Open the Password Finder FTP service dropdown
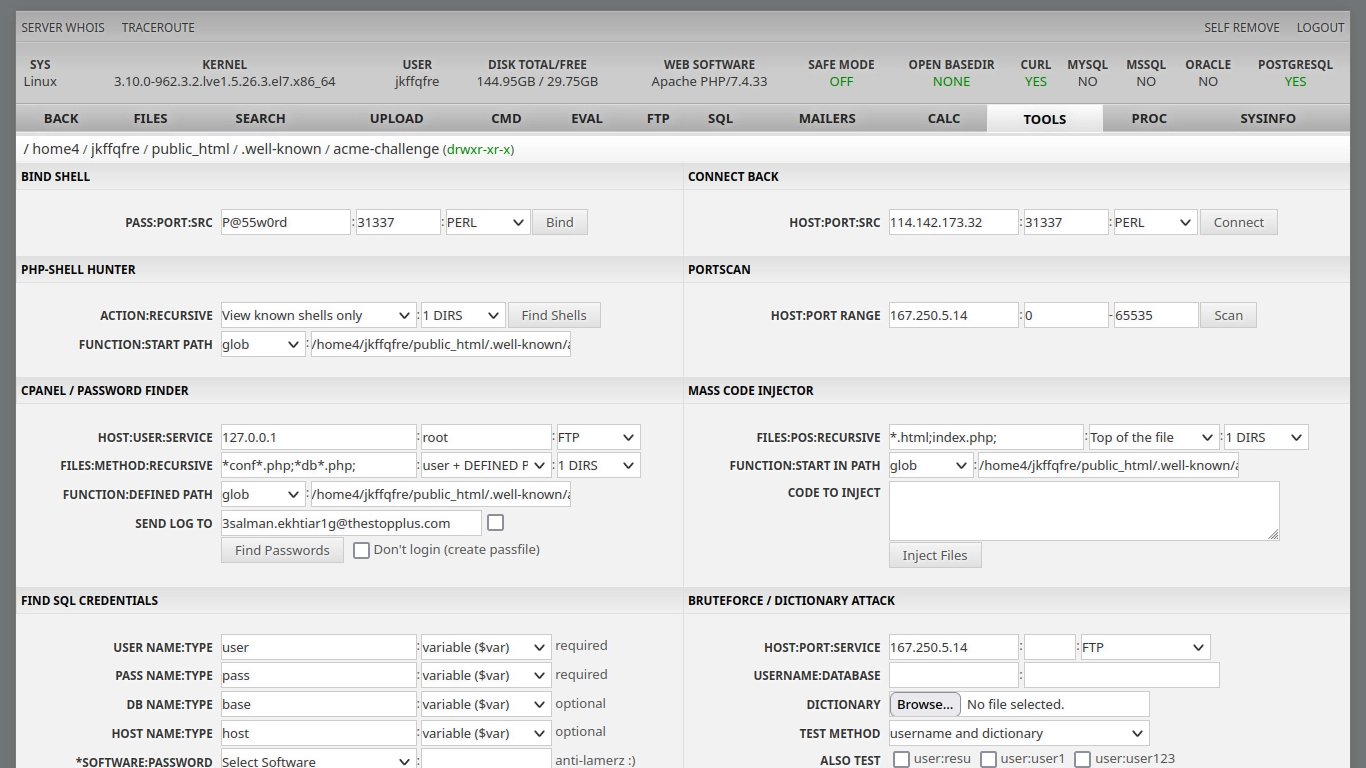The width and height of the screenshot is (1366, 768). coord(598,437)
